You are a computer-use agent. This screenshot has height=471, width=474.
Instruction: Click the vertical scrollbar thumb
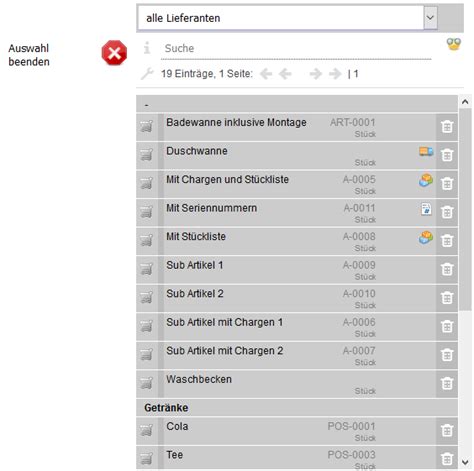(465, 209)
